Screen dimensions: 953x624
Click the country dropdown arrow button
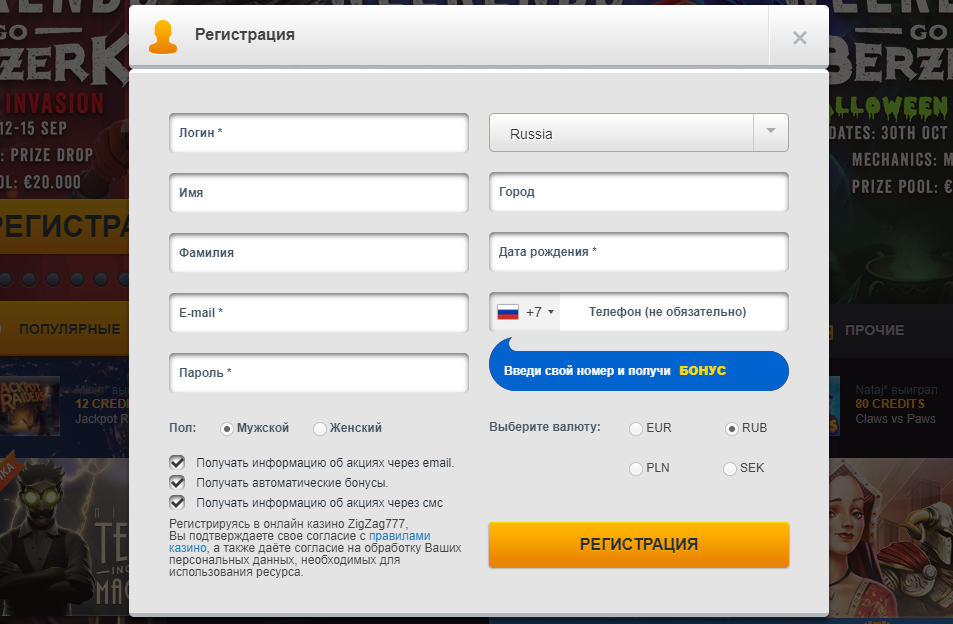pyautogui.click(x=770, y=132)
